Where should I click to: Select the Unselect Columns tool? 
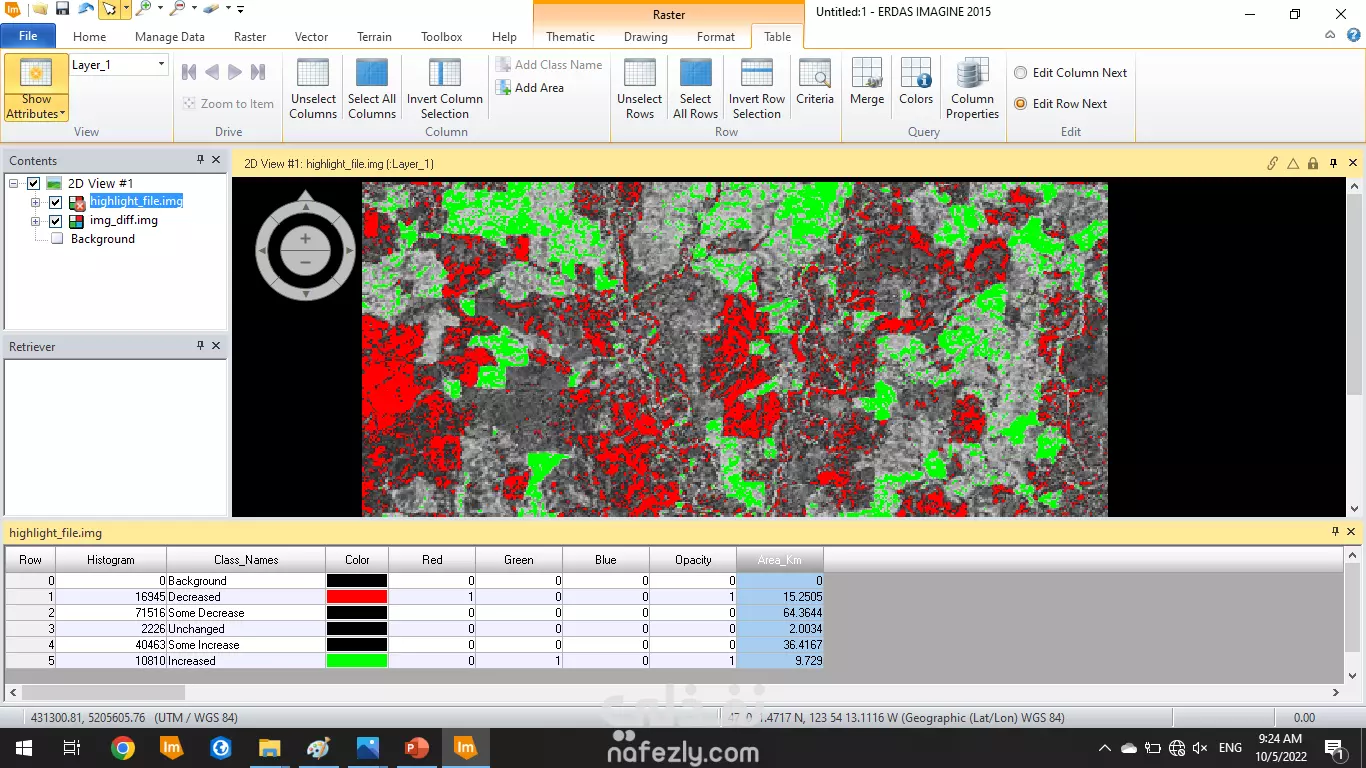coord(313,88)
